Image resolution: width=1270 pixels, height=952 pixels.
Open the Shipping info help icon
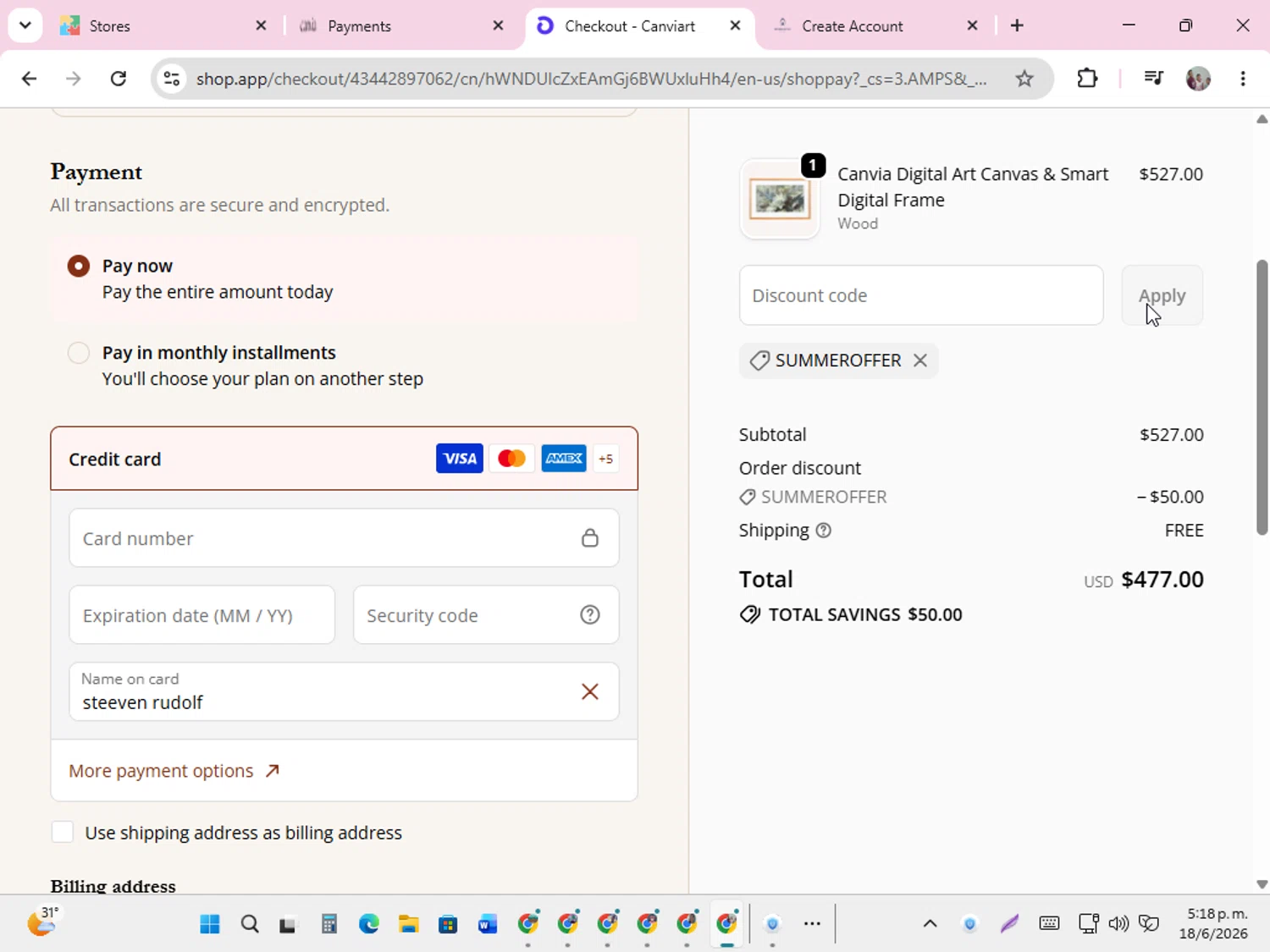point(823,531)
